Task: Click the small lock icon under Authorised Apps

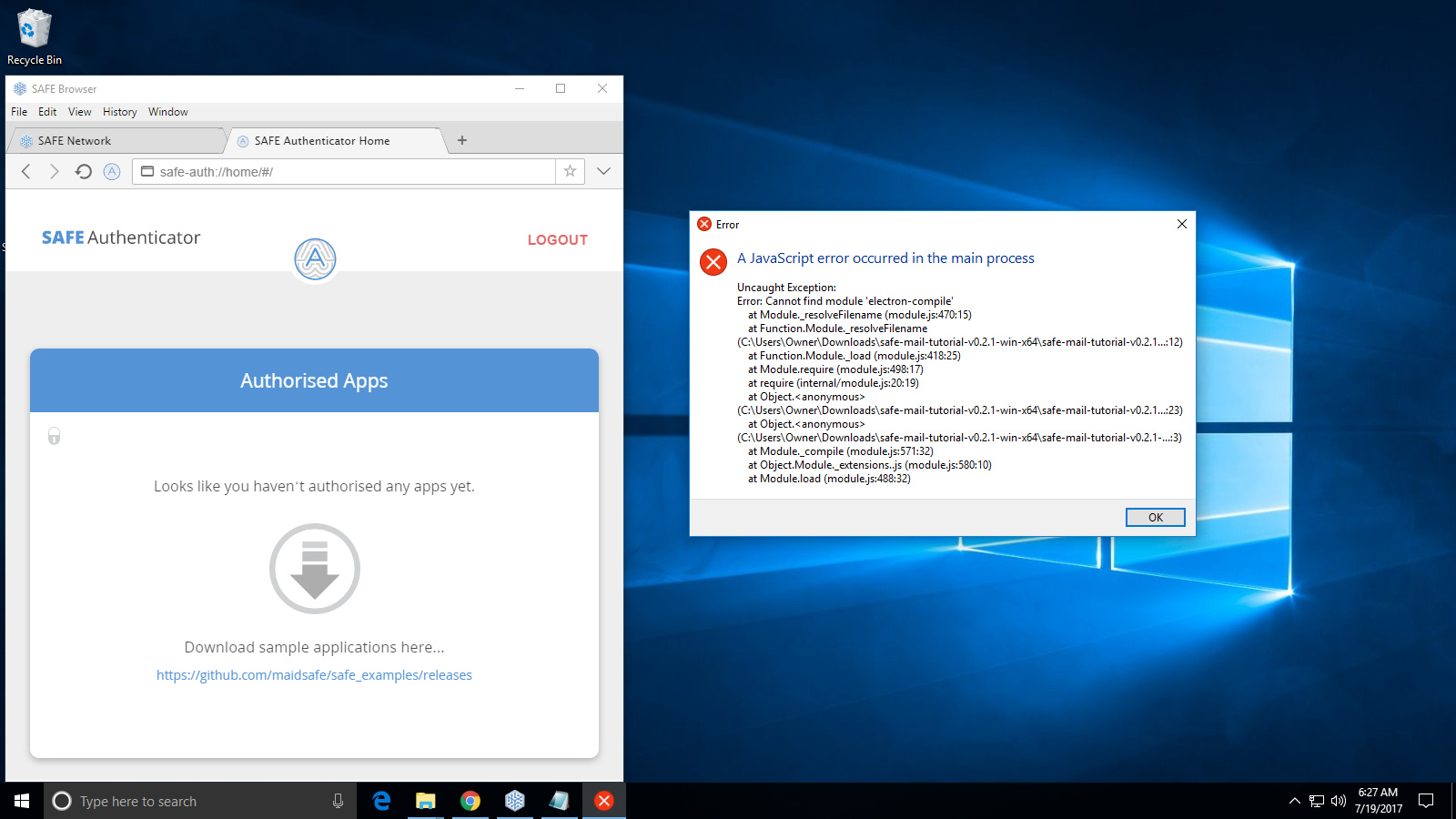Action: 55,437
